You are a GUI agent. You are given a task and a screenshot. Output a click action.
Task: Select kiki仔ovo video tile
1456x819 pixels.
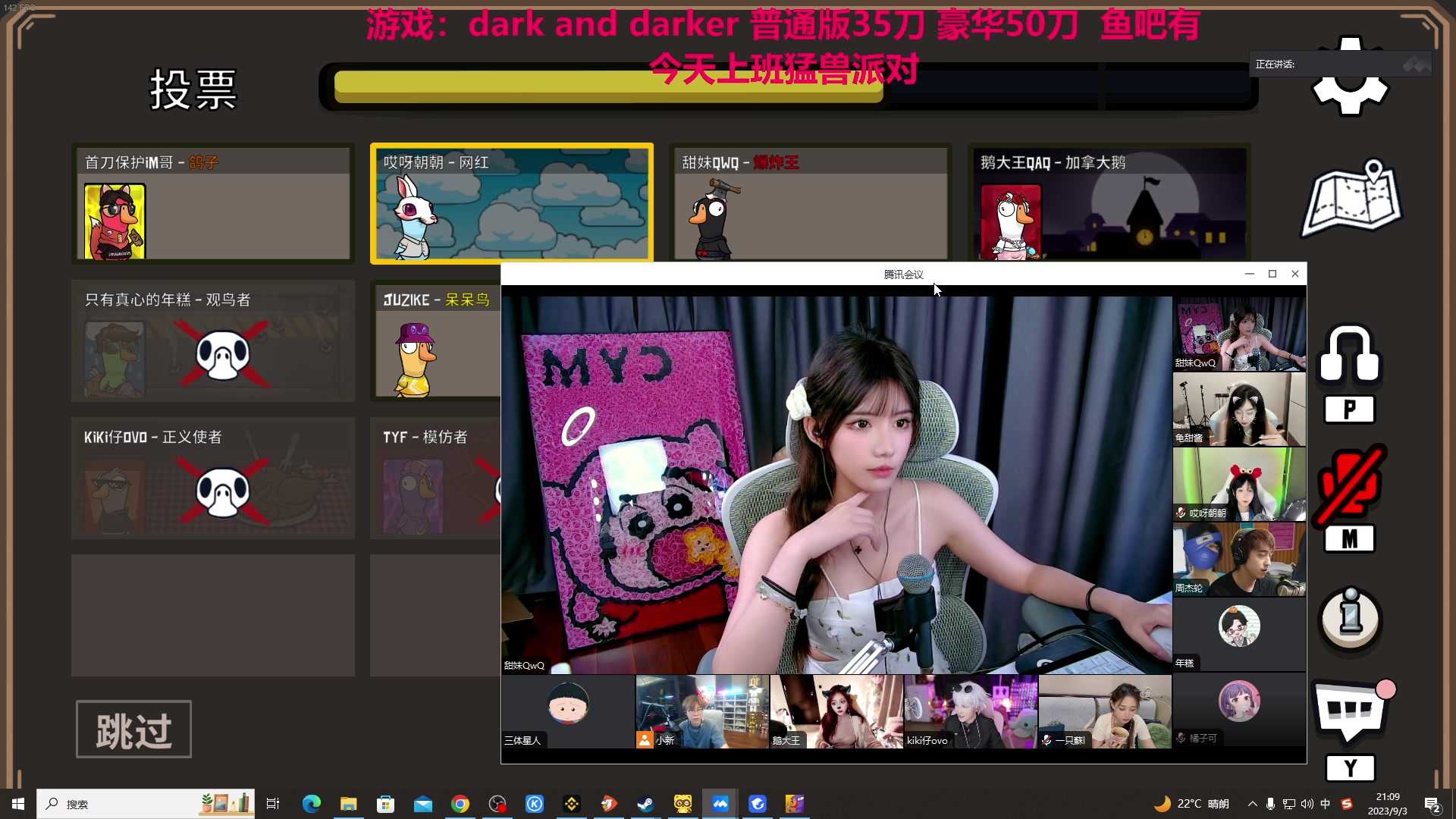click(x=971, y=711)
